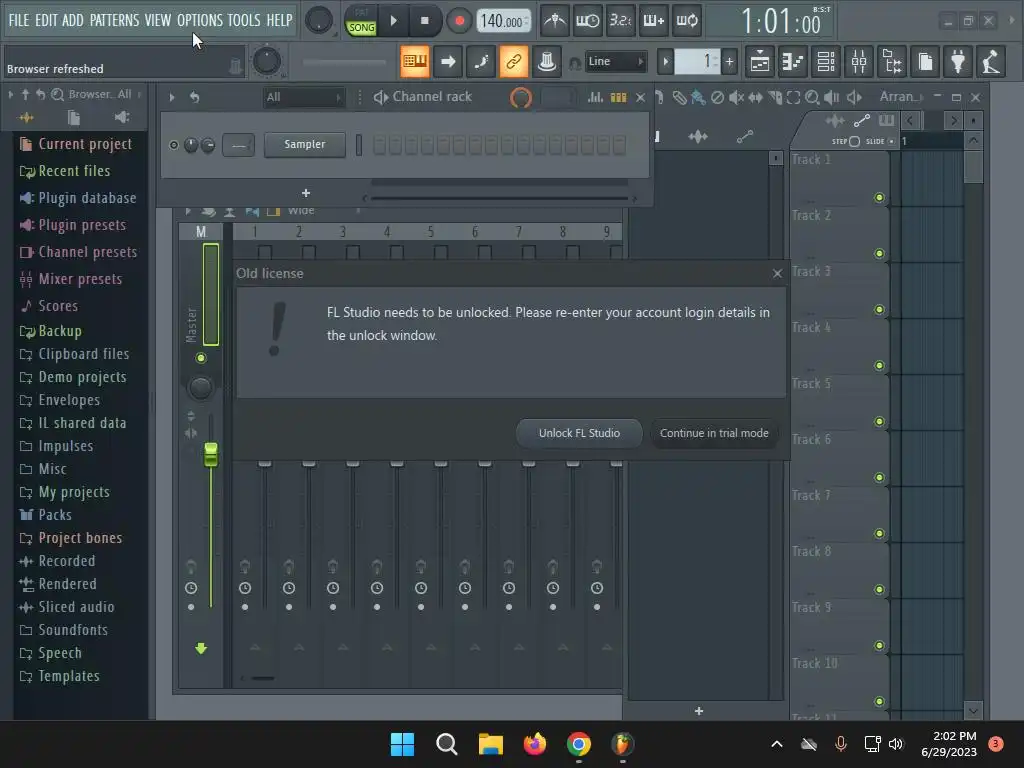The width and height of the screenshot is (1024, 768).
Task: Open the Sliced audio folder
Action: (x=76, y=607)
